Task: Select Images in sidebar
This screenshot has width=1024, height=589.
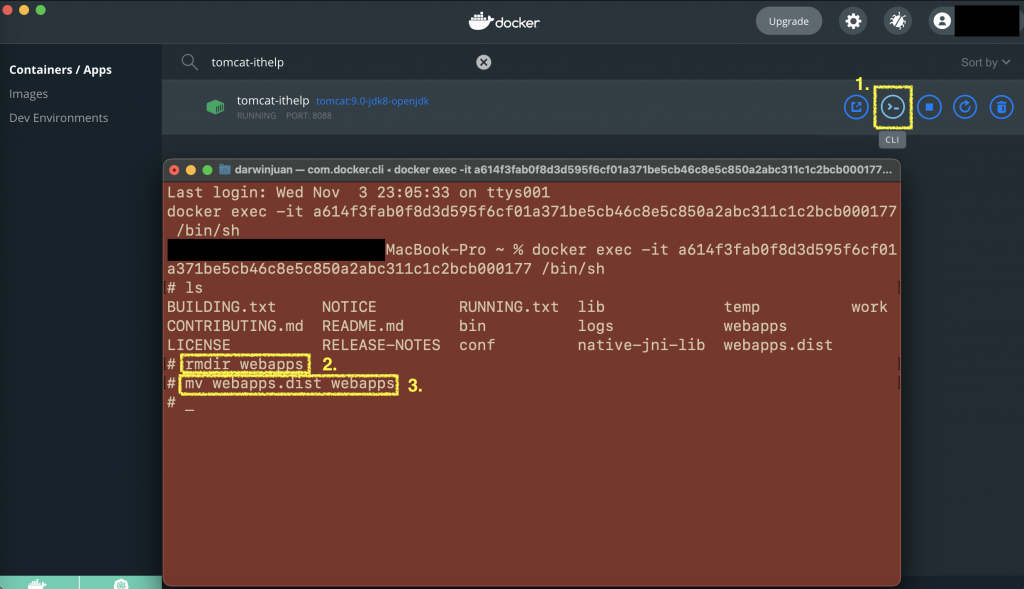Action: click(x=28, y=93)
